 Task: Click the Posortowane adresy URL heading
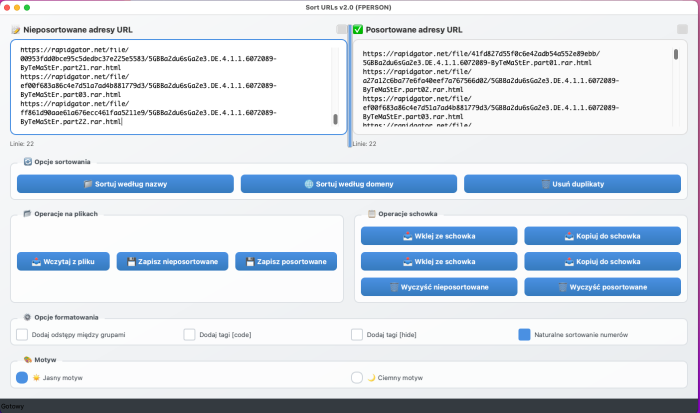[414, 30]
